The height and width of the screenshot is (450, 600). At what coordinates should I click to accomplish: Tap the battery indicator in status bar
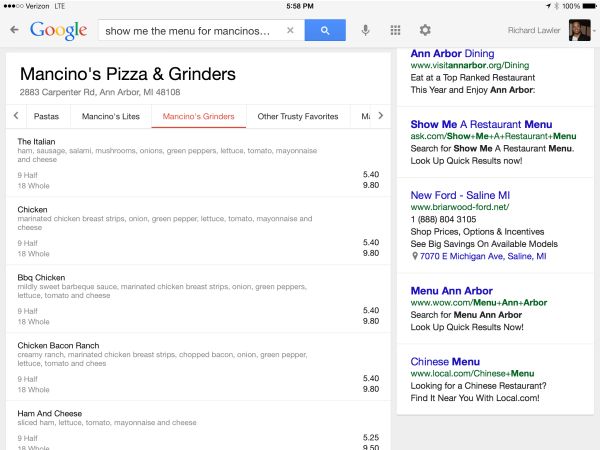(589, 6)
